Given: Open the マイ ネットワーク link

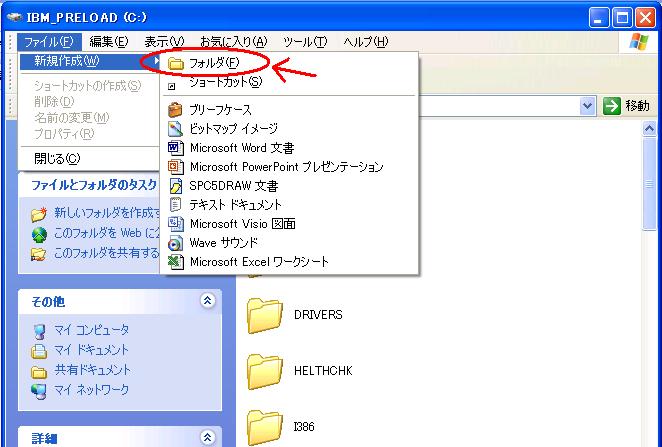Looking at the screenshot, I should coord(91,389).
